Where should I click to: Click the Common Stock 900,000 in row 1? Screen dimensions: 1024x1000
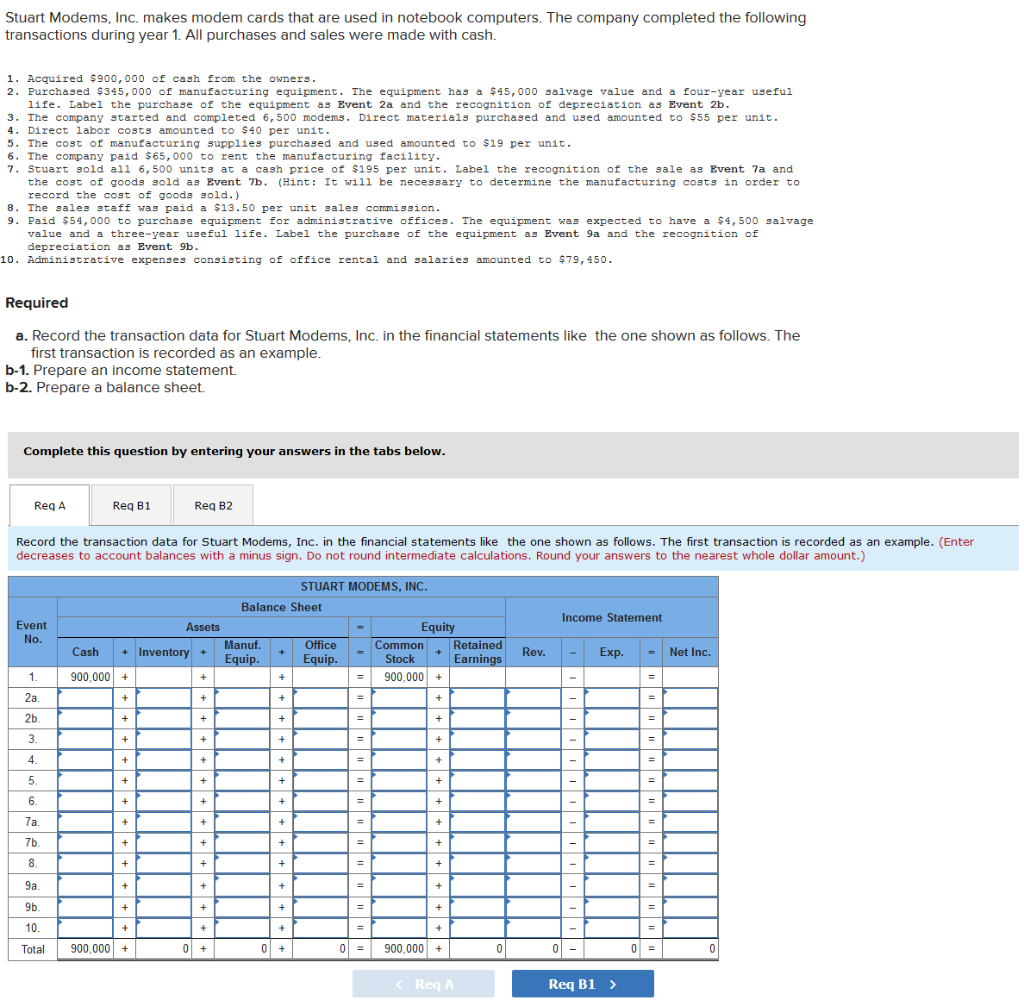pos(404,677)
